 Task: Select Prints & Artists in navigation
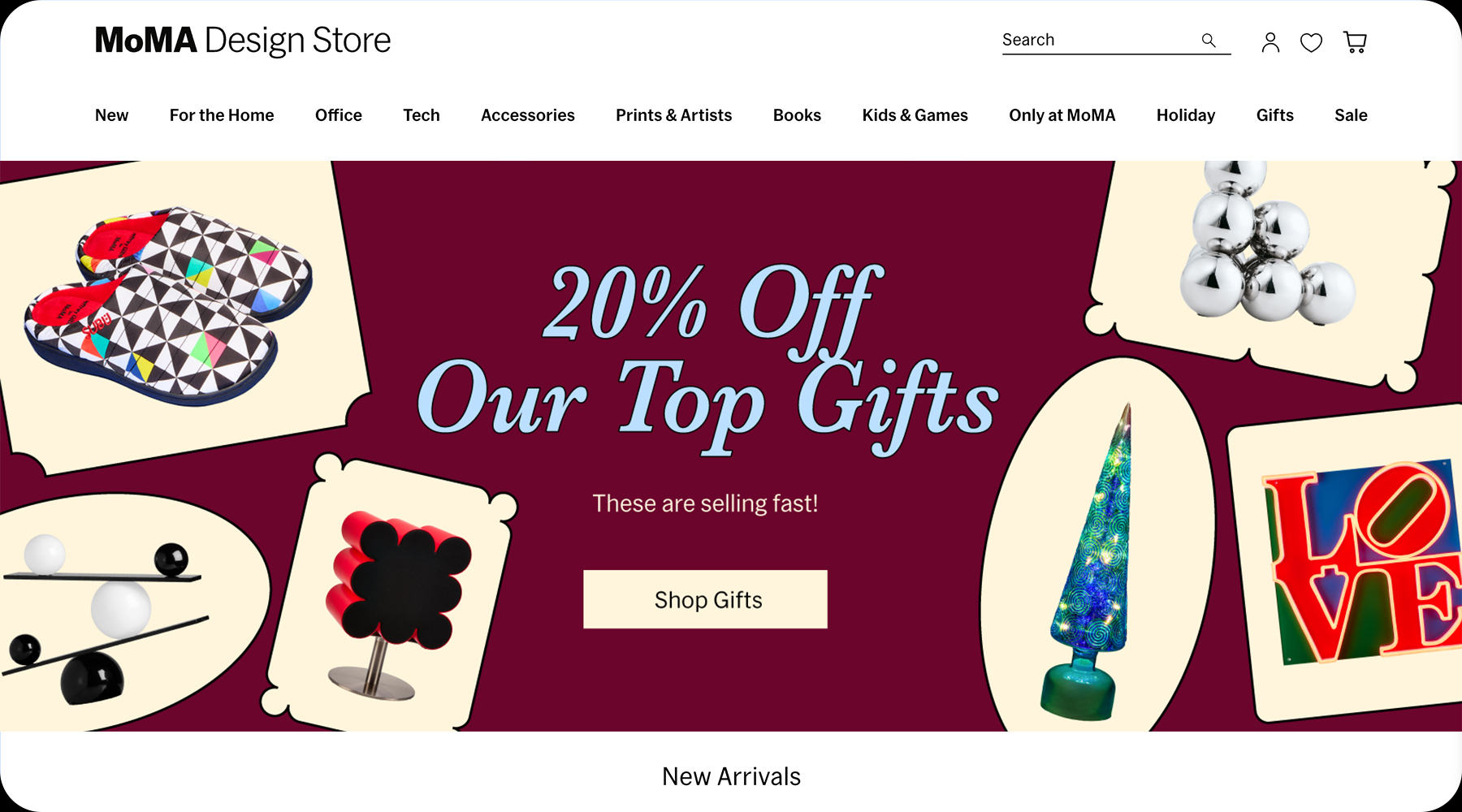(x=674, y=115)
